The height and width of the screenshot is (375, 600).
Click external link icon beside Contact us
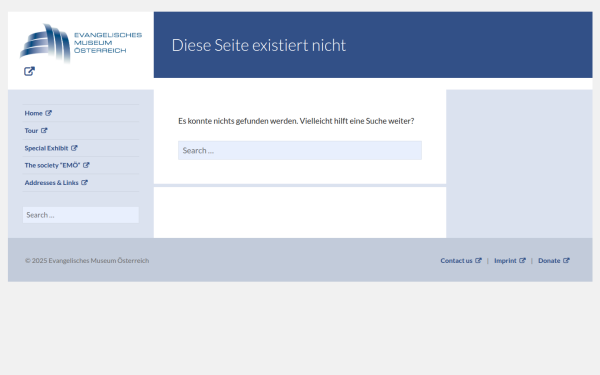478,261
